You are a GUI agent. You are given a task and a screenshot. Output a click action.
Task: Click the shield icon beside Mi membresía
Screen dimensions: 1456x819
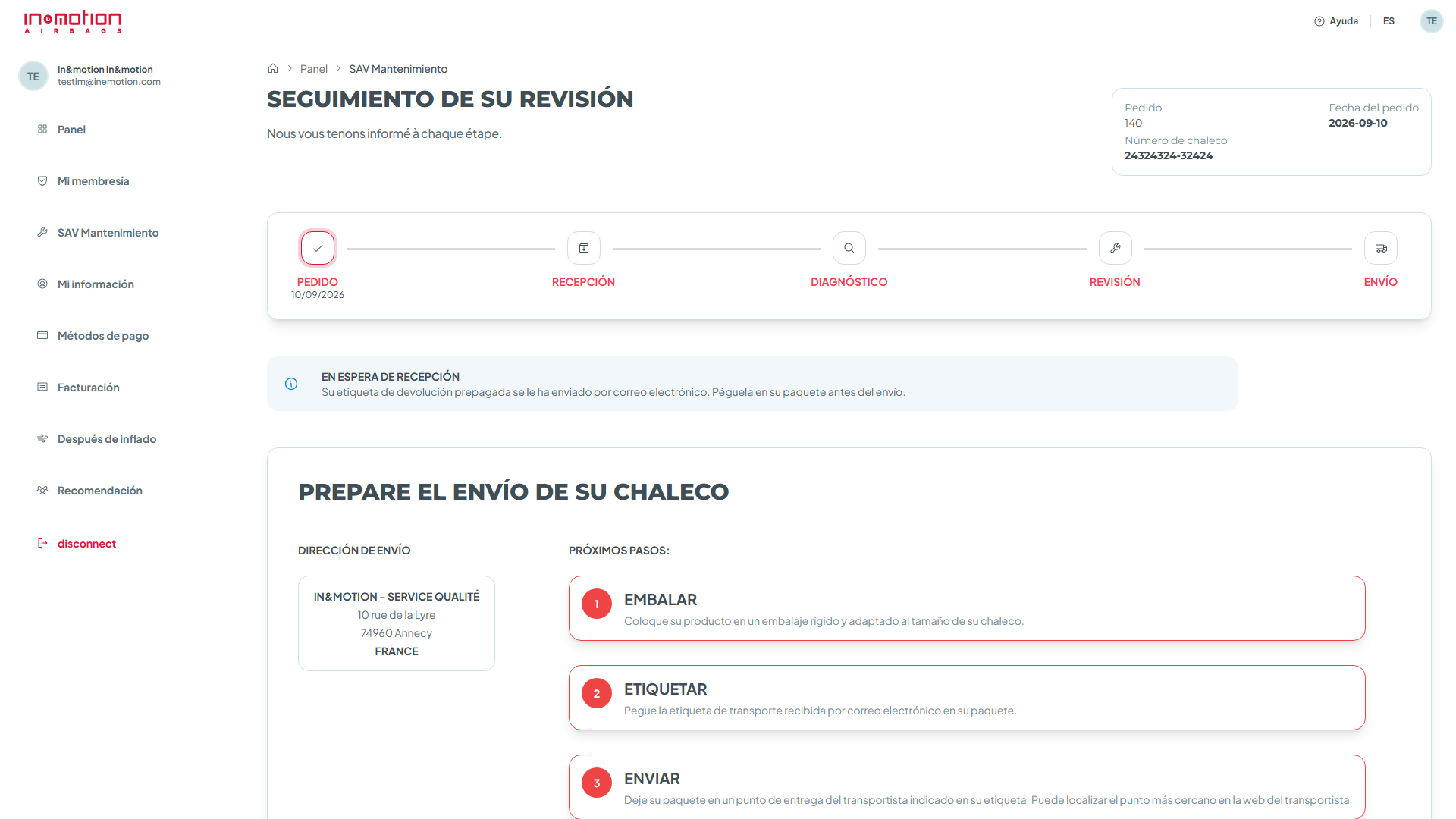[42, 180]
